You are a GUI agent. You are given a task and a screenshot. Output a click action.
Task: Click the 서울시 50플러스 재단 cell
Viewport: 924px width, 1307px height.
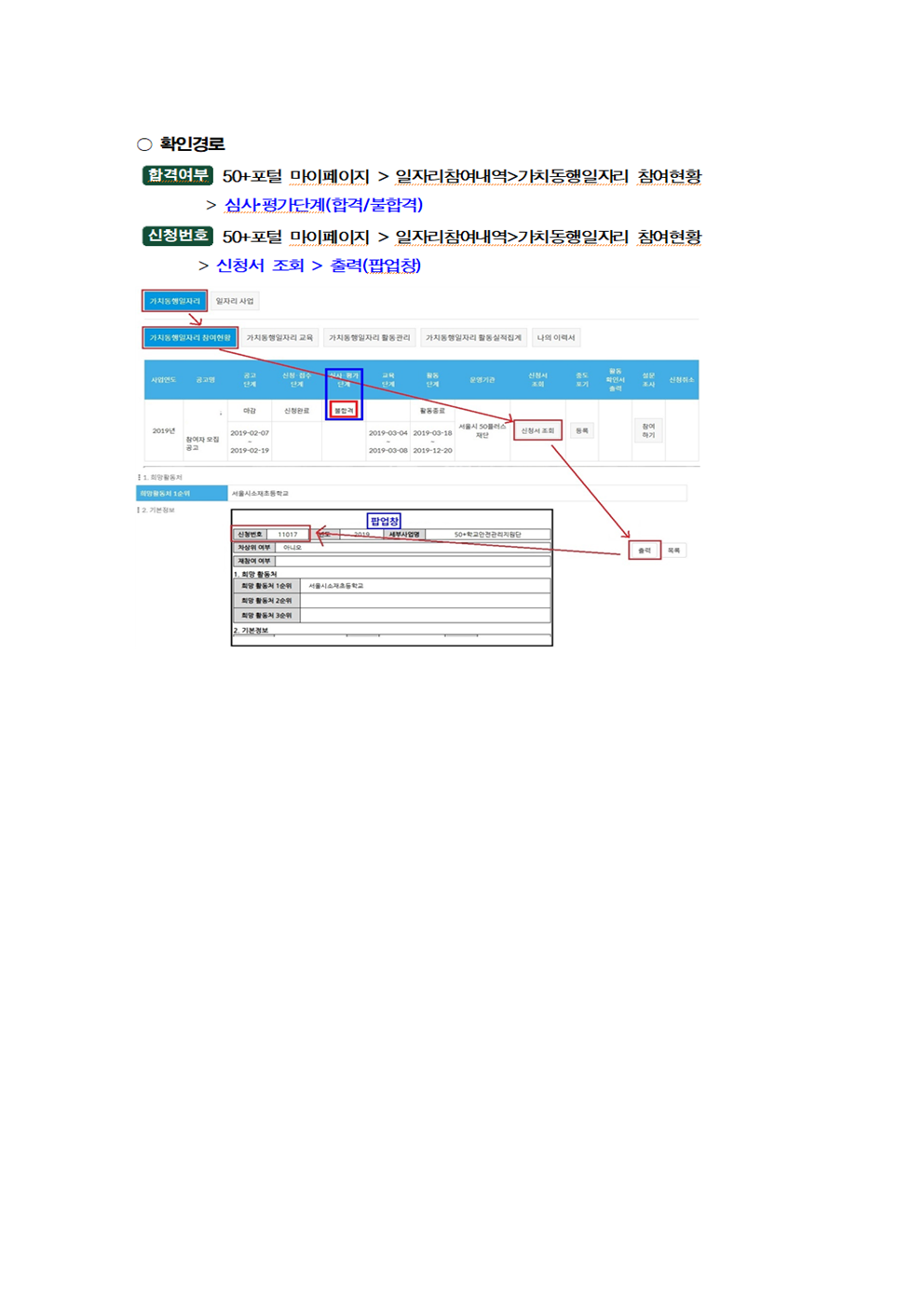[x=482, y=430]
